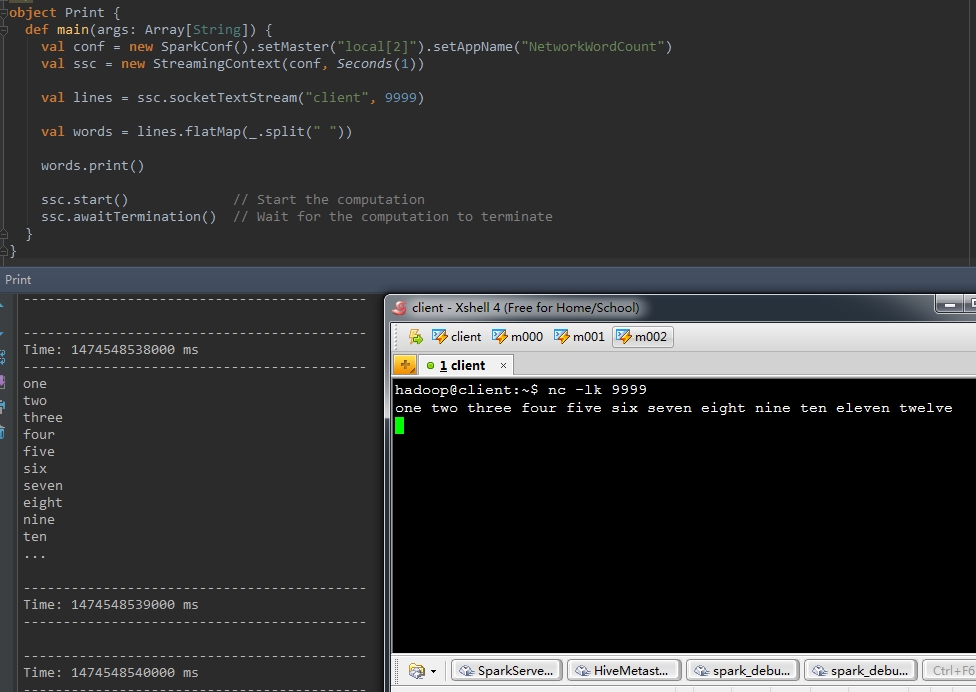The height and width of the screenshot is (692, 976).
Task: Click the word 'two' in console output
Action: click(x=35, y=401)
